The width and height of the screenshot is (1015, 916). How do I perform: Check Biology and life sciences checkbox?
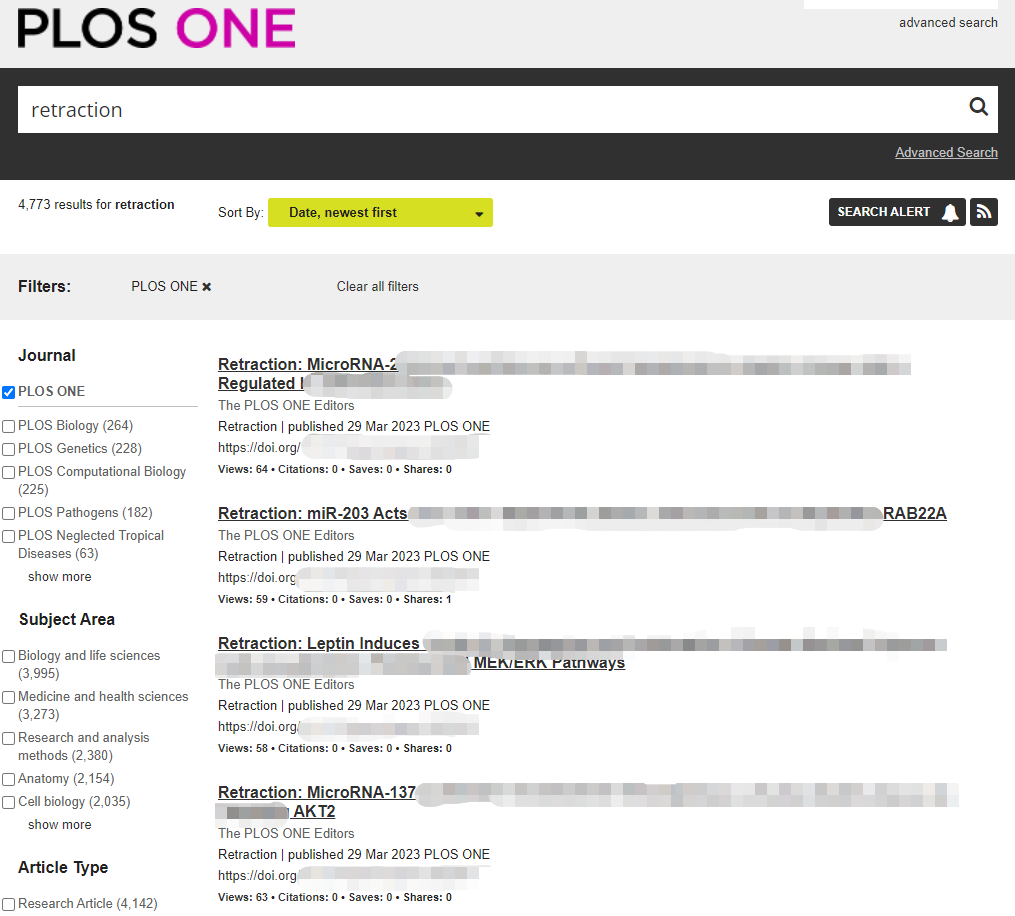(8, 656)
